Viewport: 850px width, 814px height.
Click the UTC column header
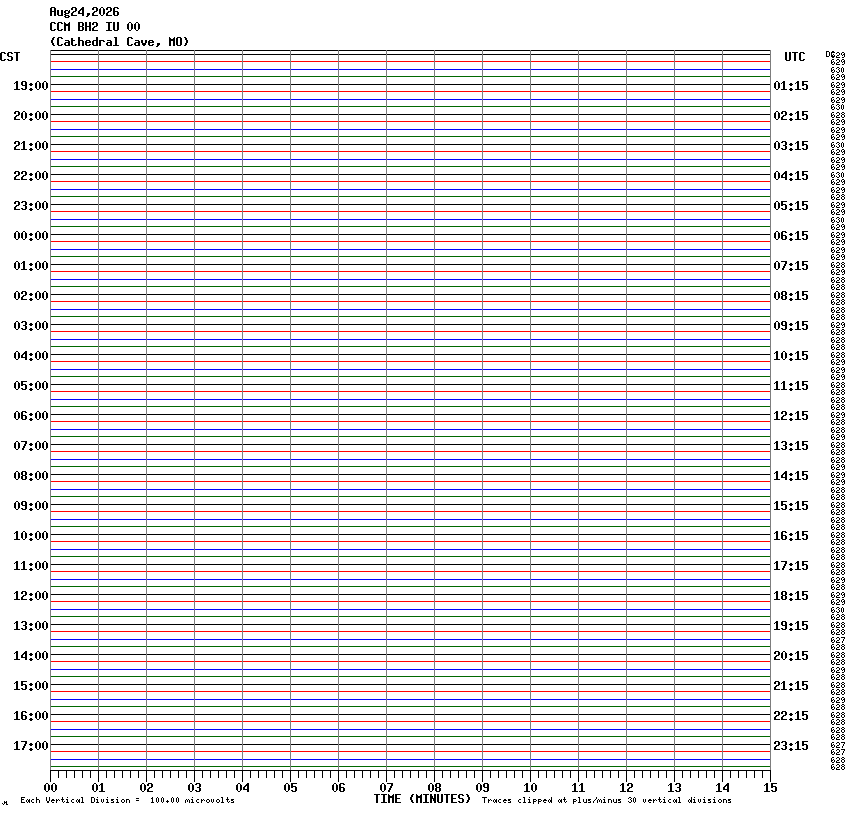click(795, 57)
